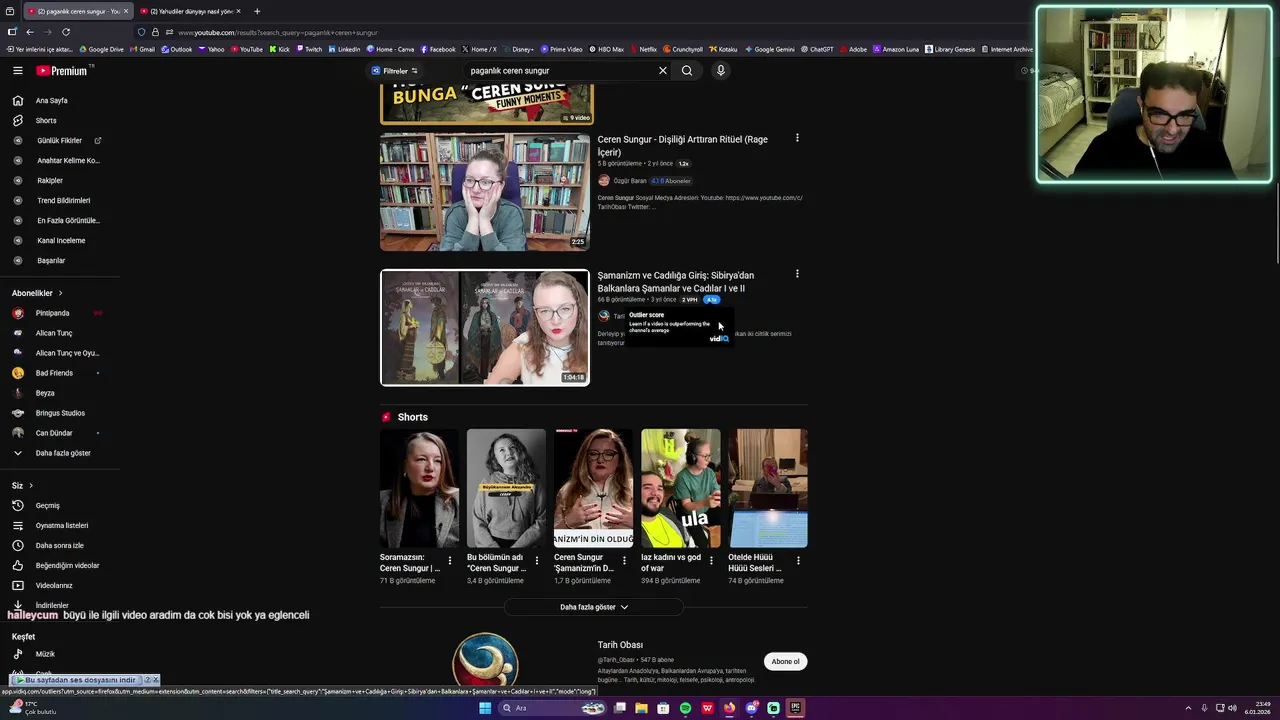The height and width of the screenshot is (720, 1280).
Task: Show hidden system tray icons chevron
Action: pyautogui.click(x=1188, y=708)
